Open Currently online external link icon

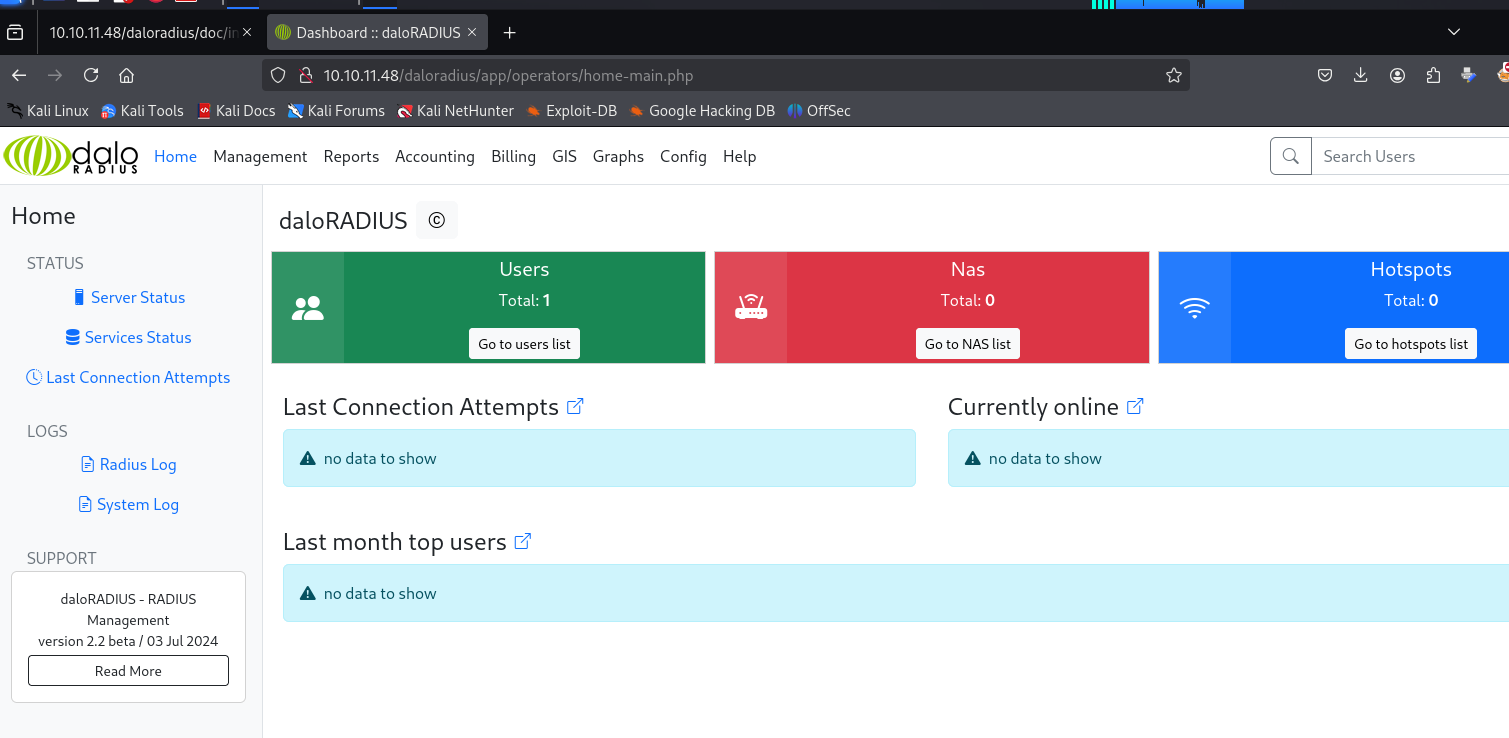tap(1135, 407)
